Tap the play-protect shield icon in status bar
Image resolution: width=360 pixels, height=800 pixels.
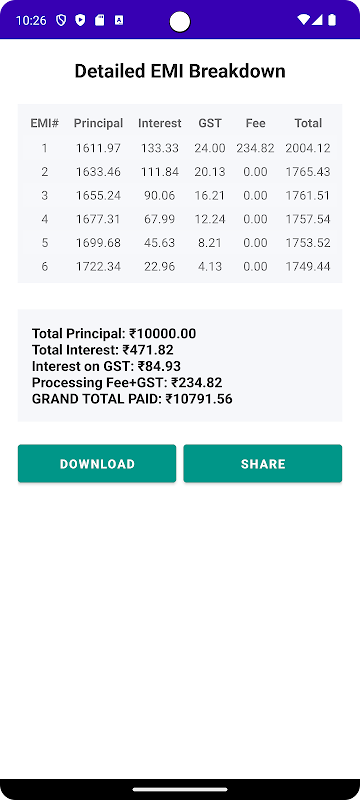point(80,20)
